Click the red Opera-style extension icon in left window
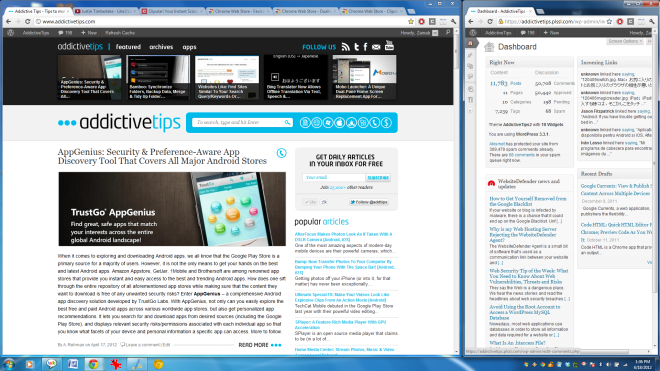This screenshot has height=371, width=660. pyautogui.click(x=421, y=21)
